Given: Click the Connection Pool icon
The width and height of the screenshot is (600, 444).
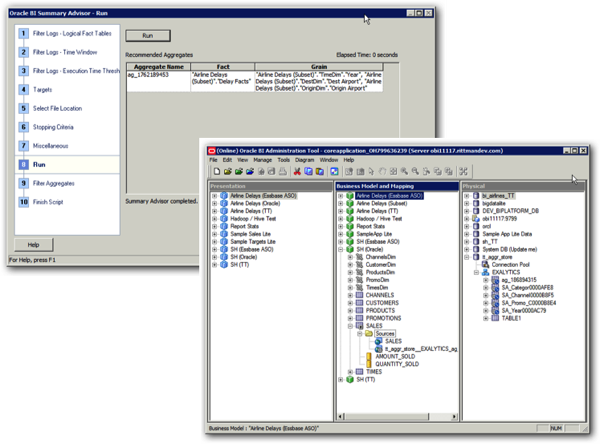Looking at the screenshot, I should point(485,264).
